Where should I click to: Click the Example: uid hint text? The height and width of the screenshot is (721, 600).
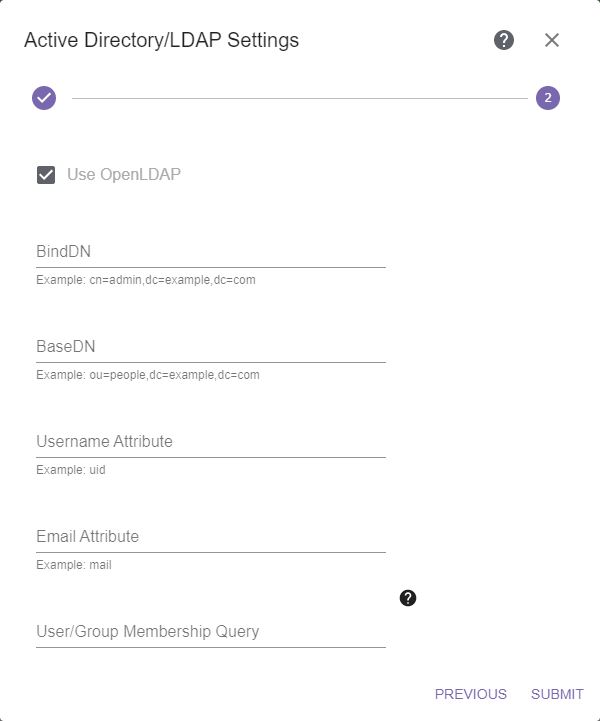71,470
